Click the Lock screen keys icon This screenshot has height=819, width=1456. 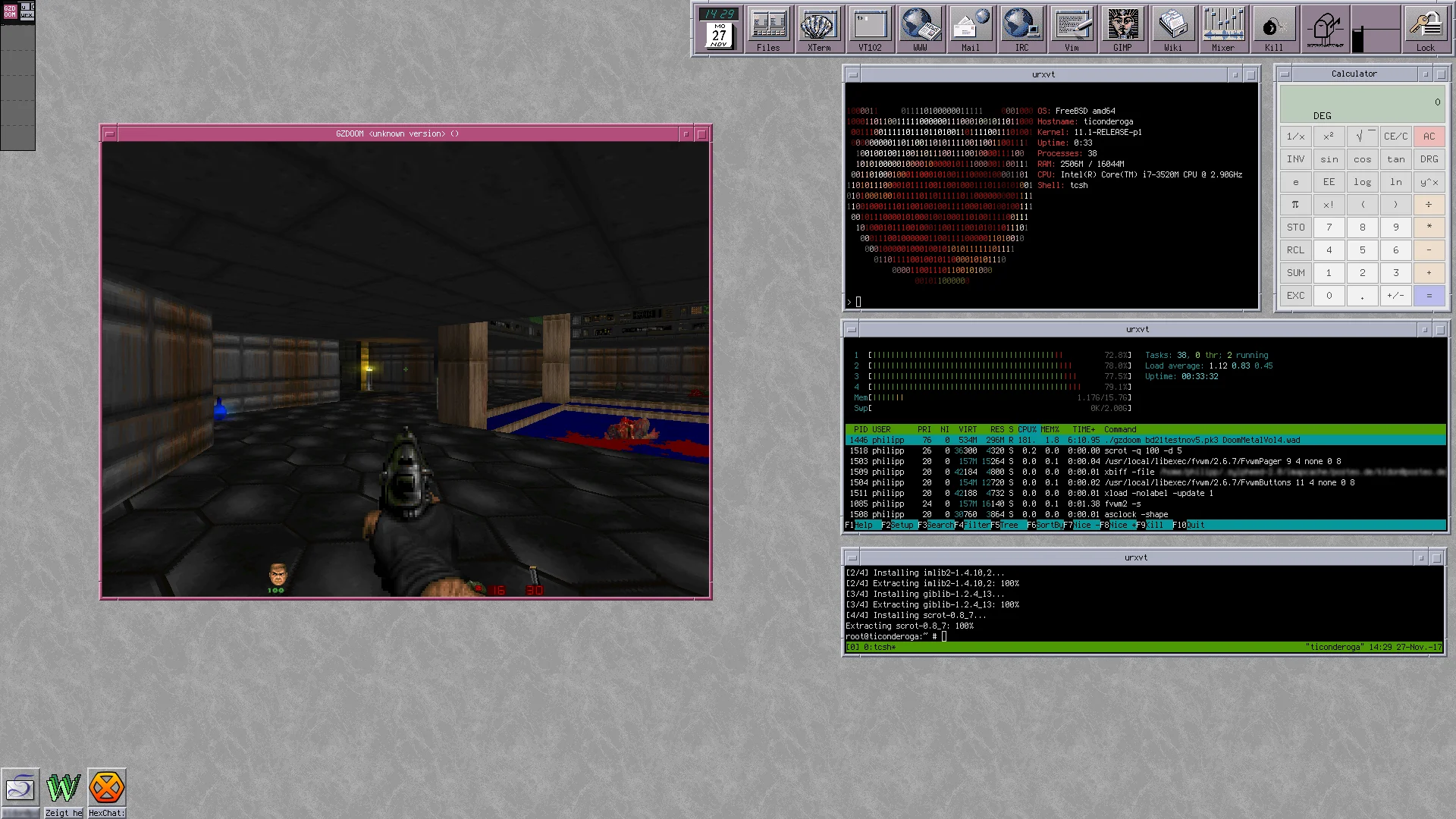coord(1426,30)
